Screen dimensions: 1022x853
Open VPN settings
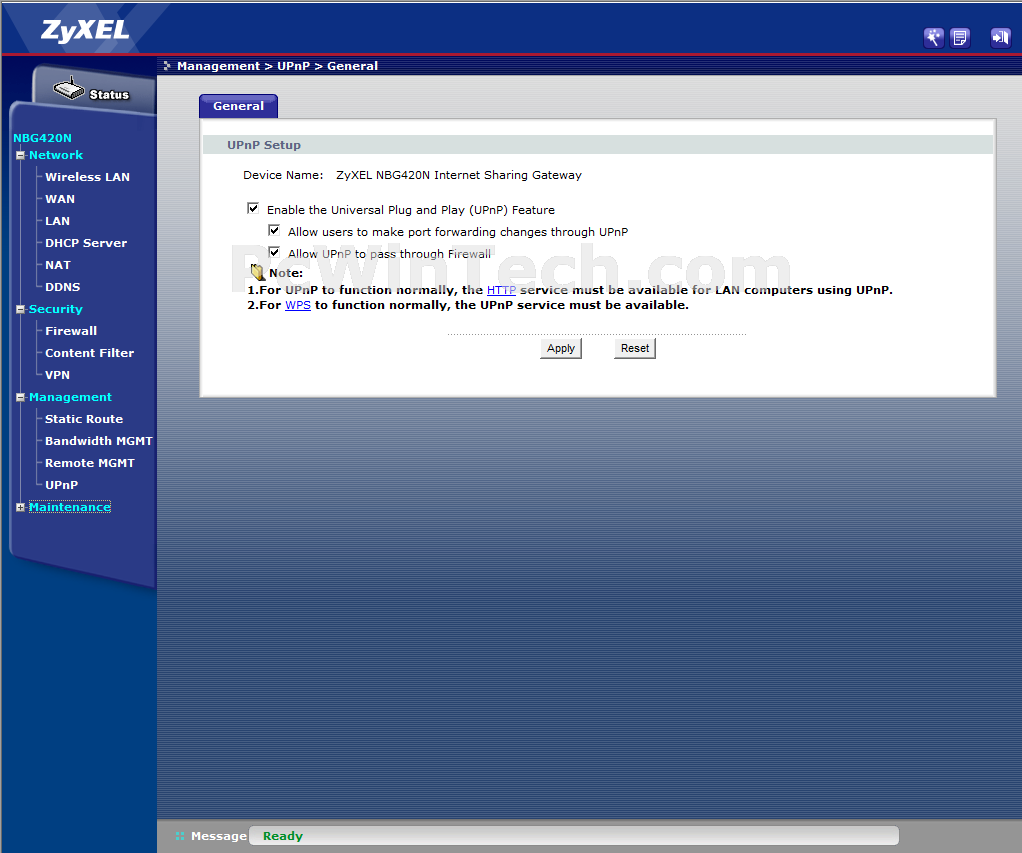tap(57, 375)
